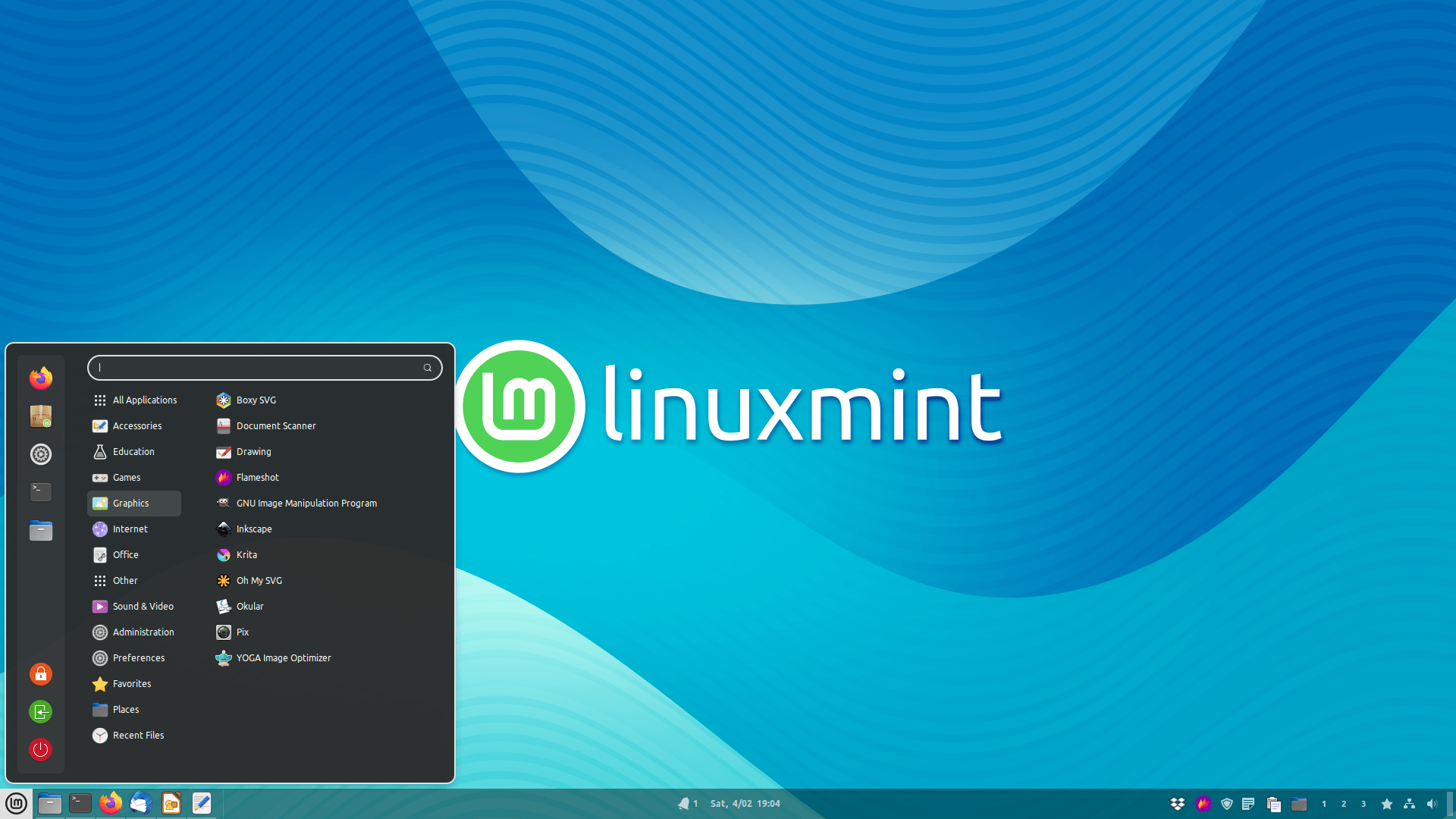The height and width of the screenshot is (819, 1456).
Task: Open the Dropbox tray icon
Action: click(x=1178, y=804)
